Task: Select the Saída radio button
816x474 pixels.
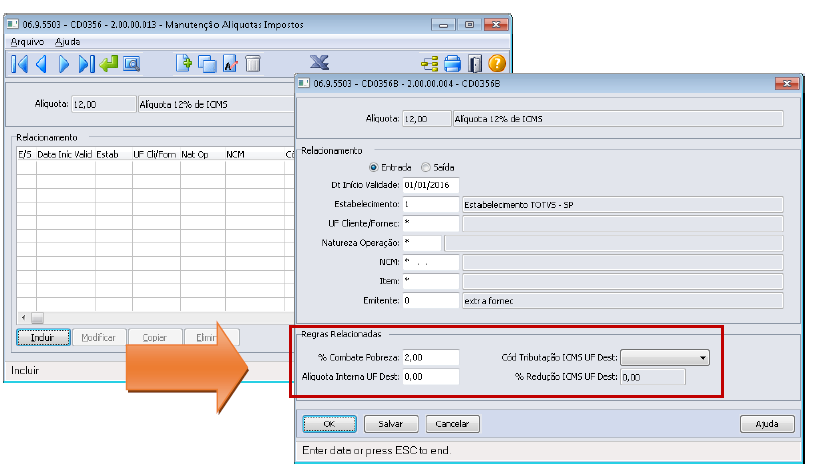Action: (426, 168)
